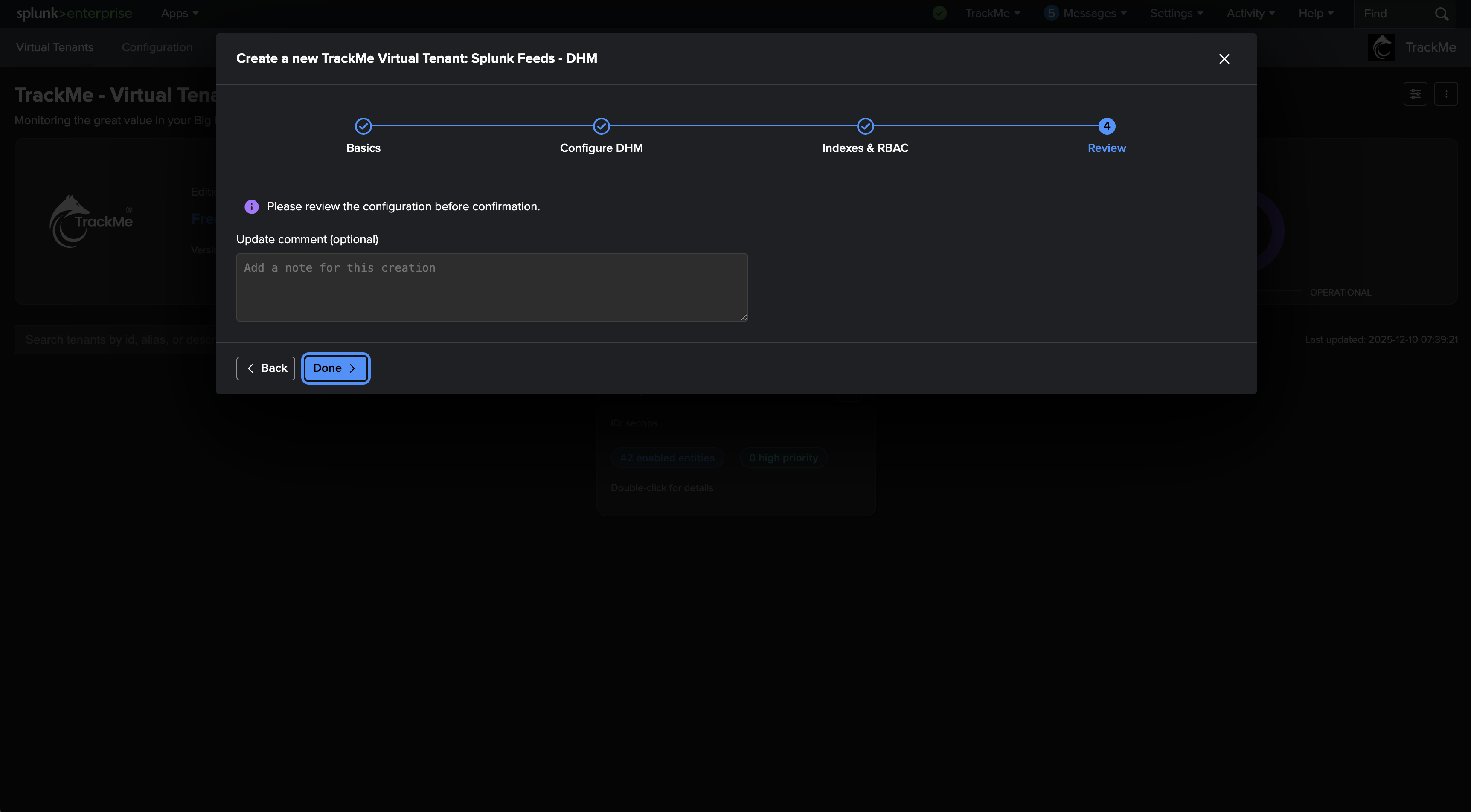The image size is (1471, 812).
Task: Click the Indexes & RBAC step circle
Action: coord(865,126)
